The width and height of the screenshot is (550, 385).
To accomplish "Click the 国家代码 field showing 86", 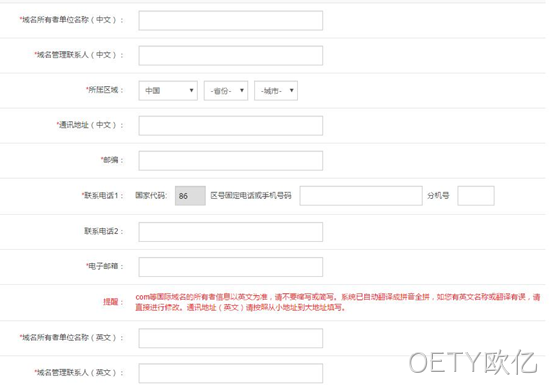I will pos(190,196).
